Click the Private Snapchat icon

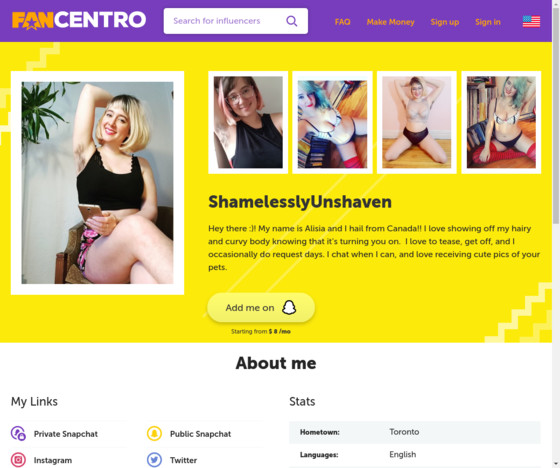point(18,433)
